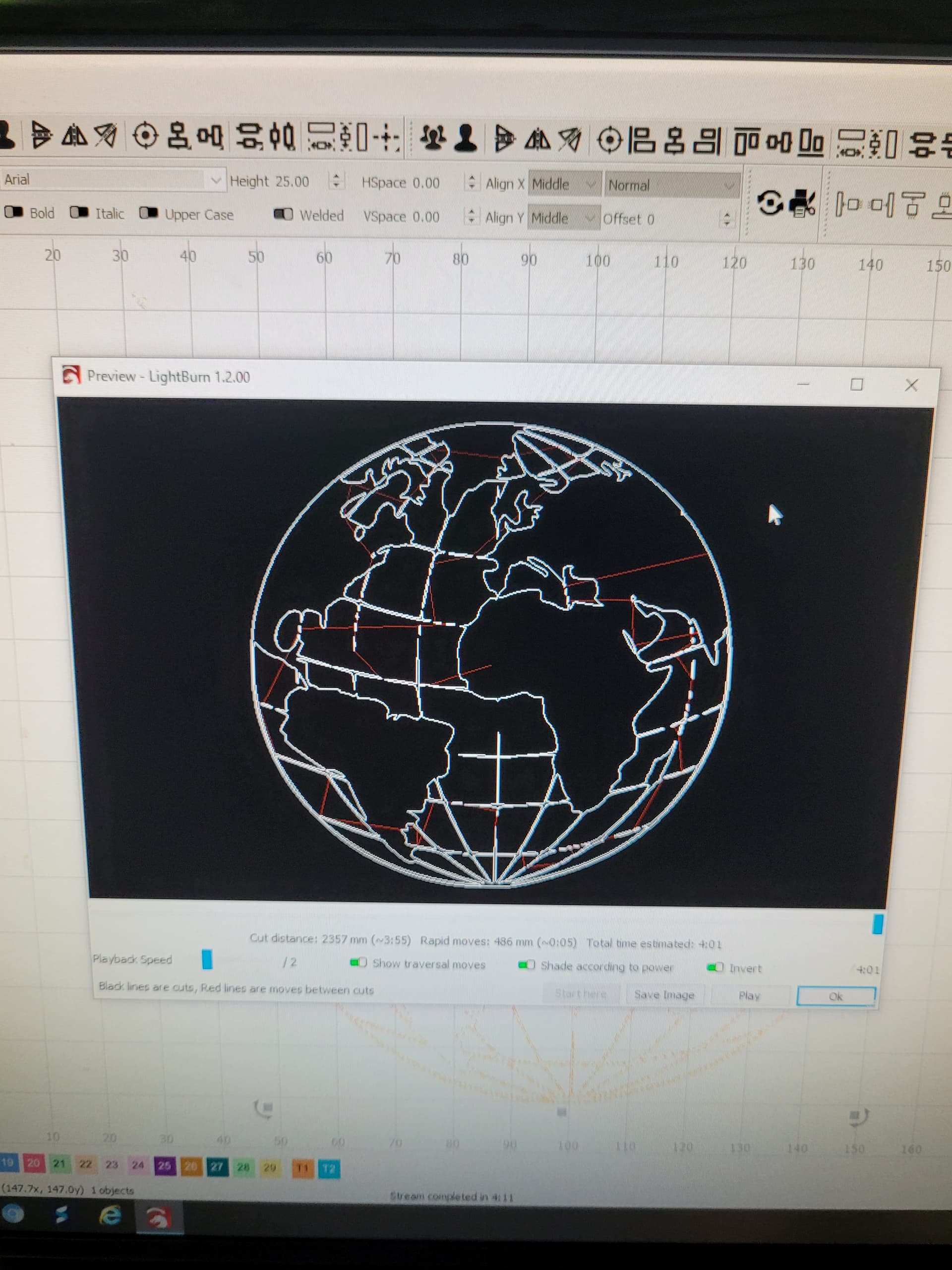The image size is (952, 1270).
Task: Click the Align Bottom edges toolbar icon
Action: (x=811, y=143)
